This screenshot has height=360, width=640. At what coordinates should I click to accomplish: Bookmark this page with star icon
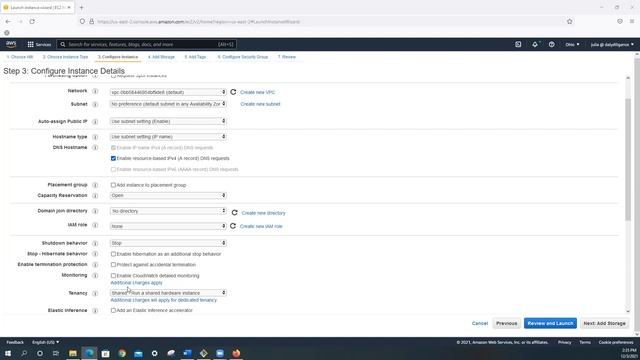[569, 22]
